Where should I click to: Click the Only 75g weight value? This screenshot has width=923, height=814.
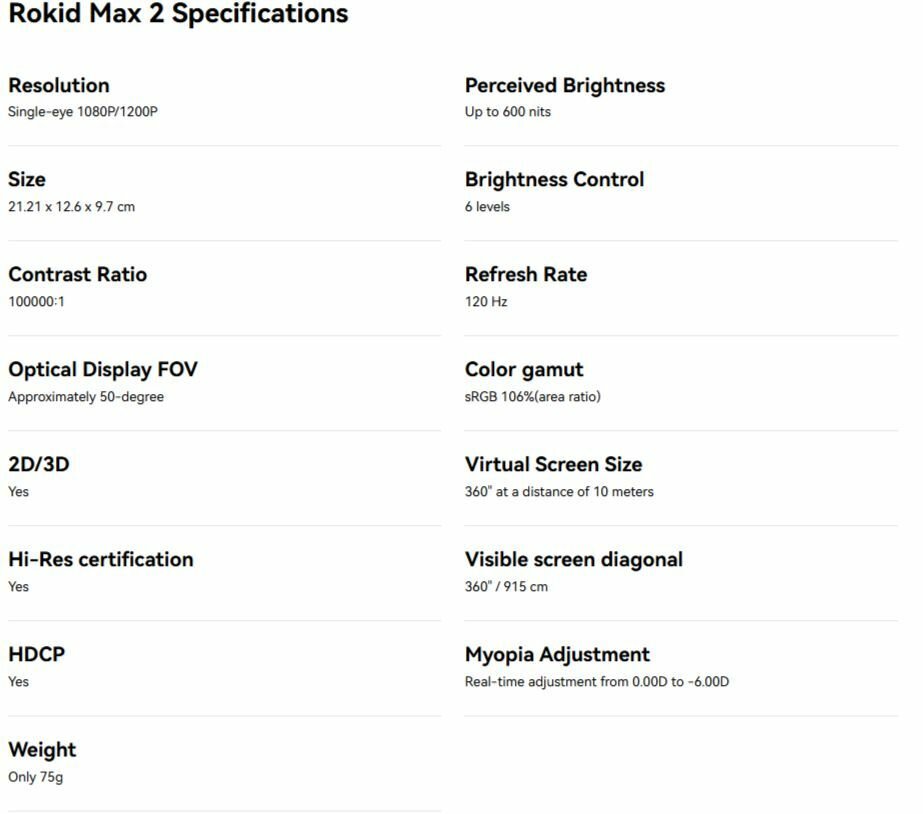tap(36, 777)
